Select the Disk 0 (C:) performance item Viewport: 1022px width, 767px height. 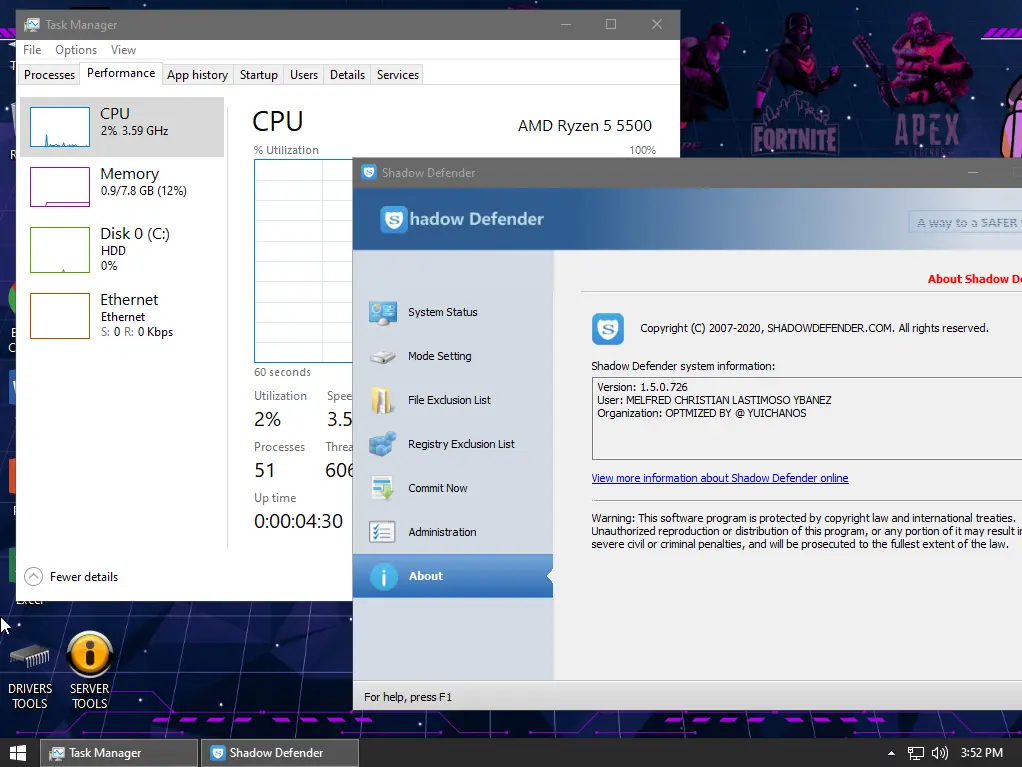pyautogui.click(x=122, y=250)
